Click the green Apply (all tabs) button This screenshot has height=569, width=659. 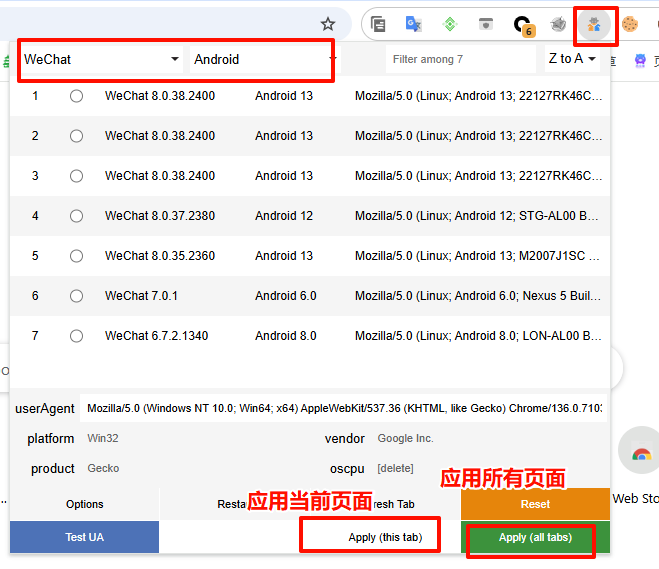coord(535,537)
